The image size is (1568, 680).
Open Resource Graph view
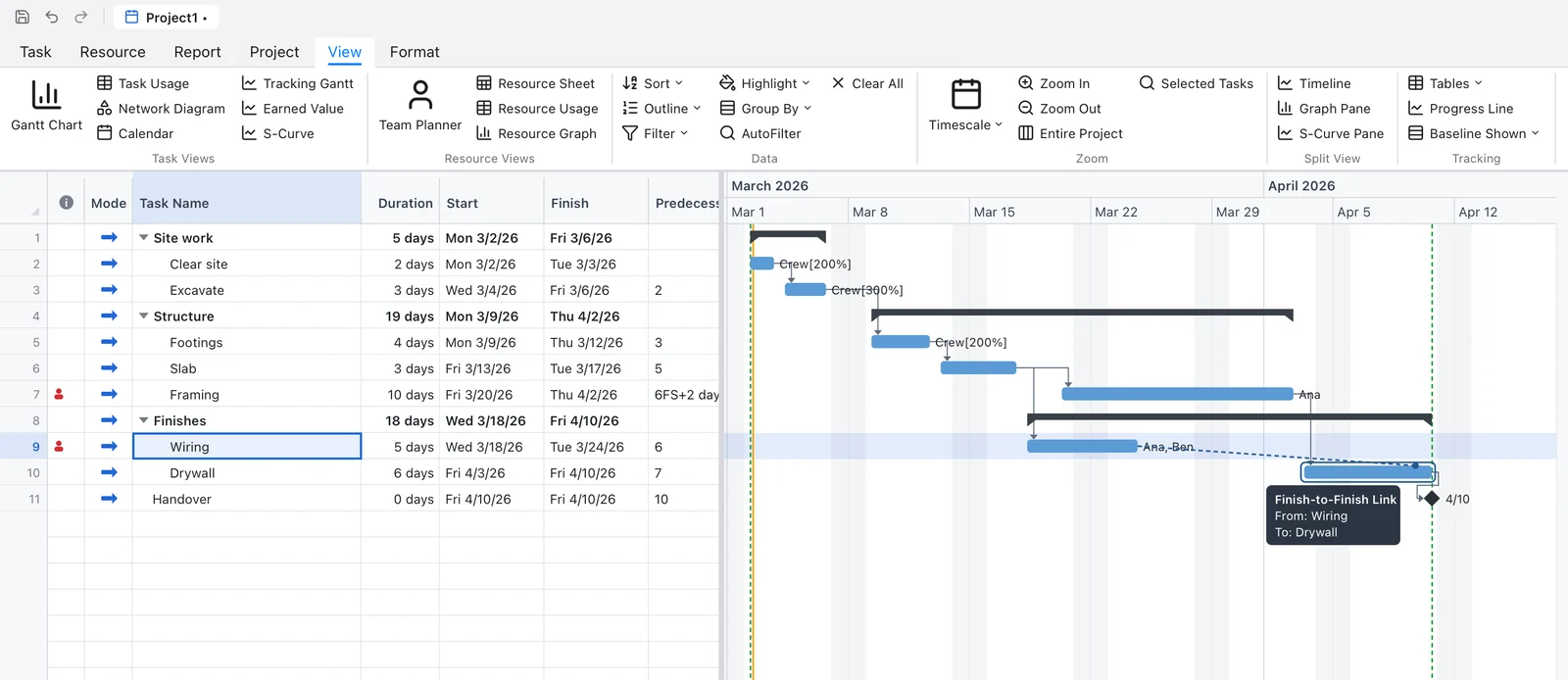(536, 133)
